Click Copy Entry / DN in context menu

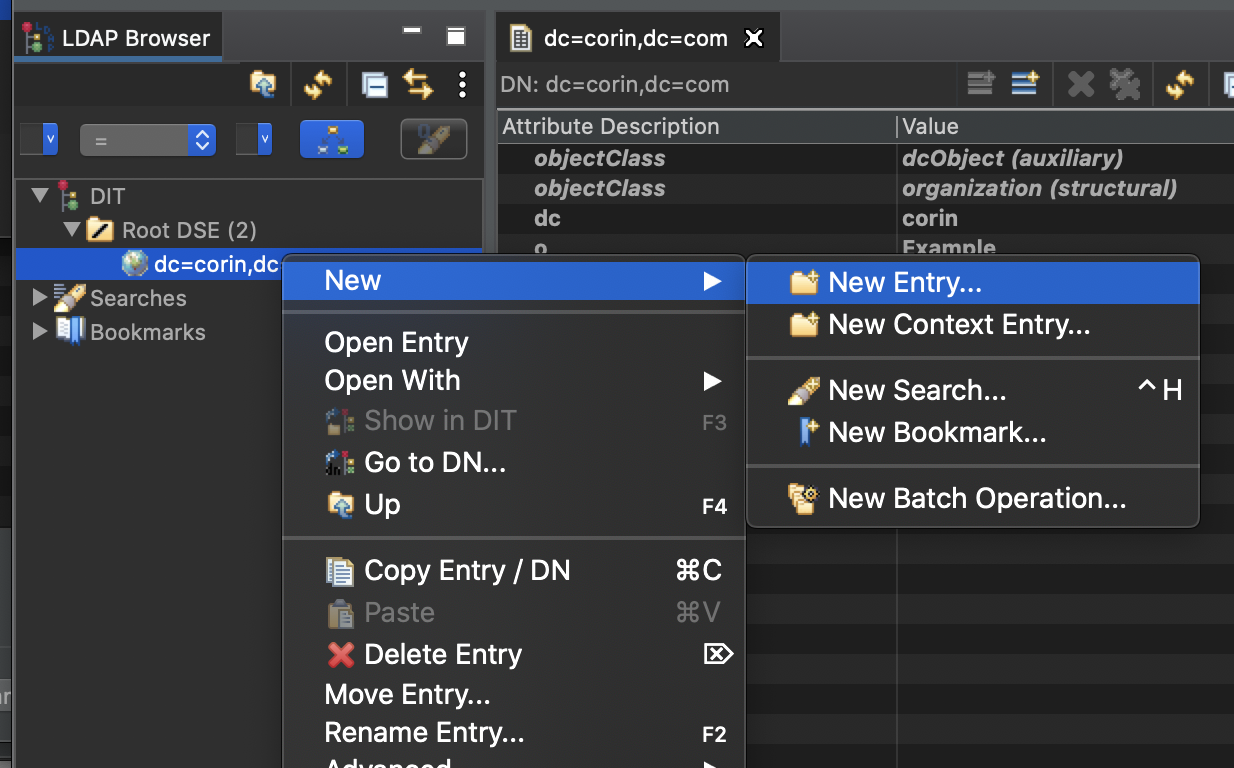pyautogui.click(x=514, y=571)
